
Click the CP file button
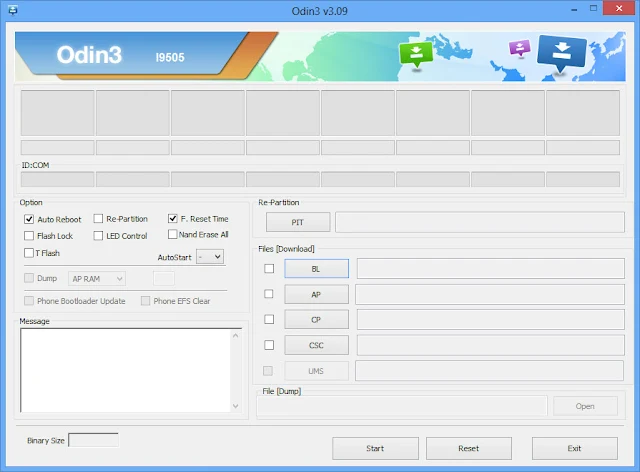pos(316,320)
